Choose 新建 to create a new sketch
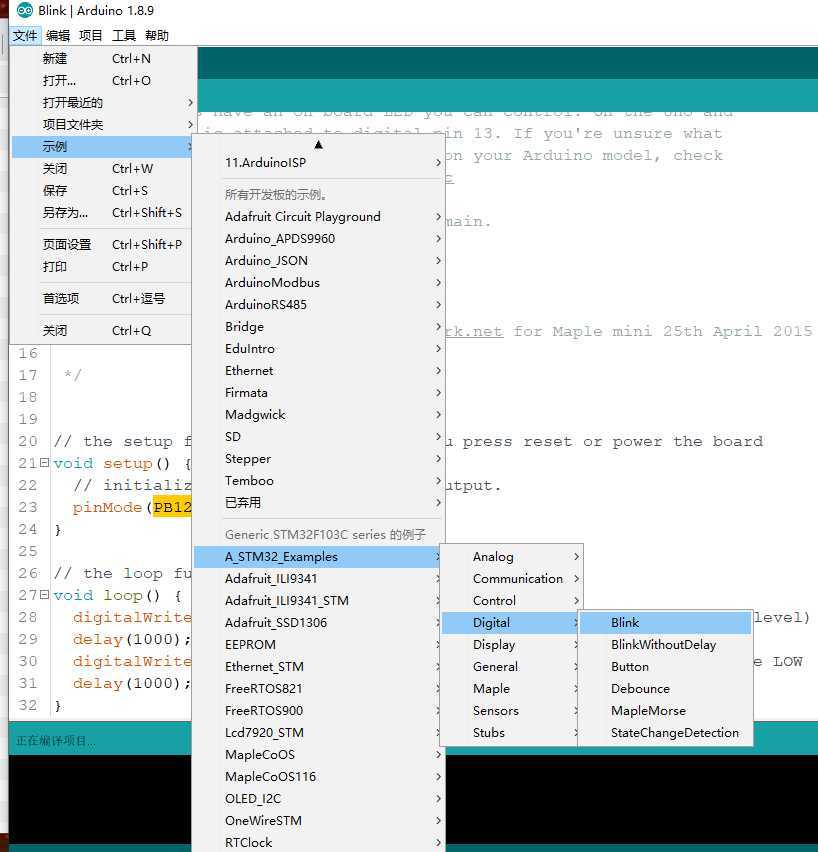Screen dimensions: 818x852 click(x=103, y=59)
